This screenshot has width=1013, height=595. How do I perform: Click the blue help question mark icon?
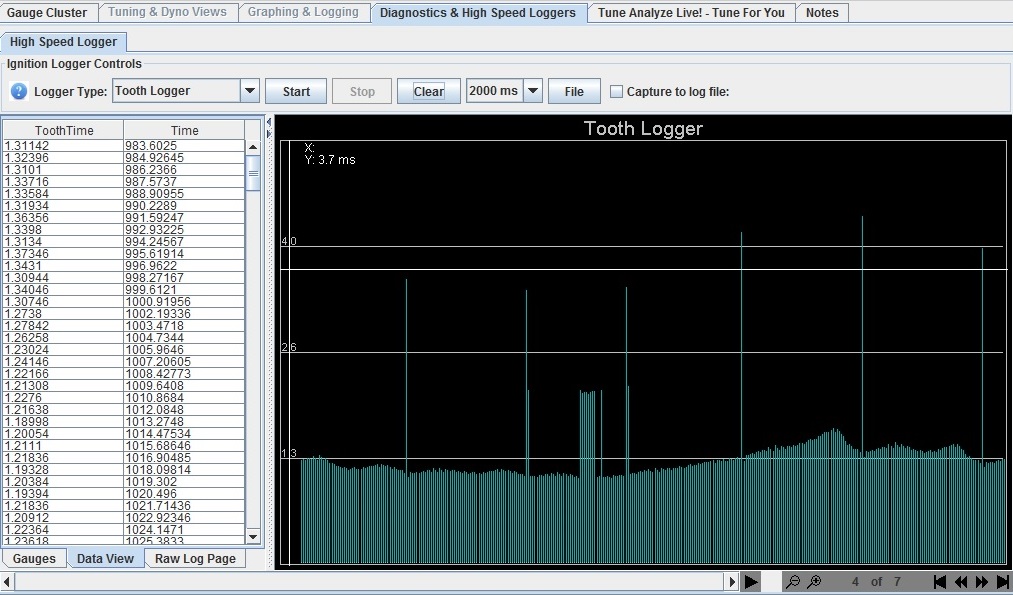click(x=19, y=91)
